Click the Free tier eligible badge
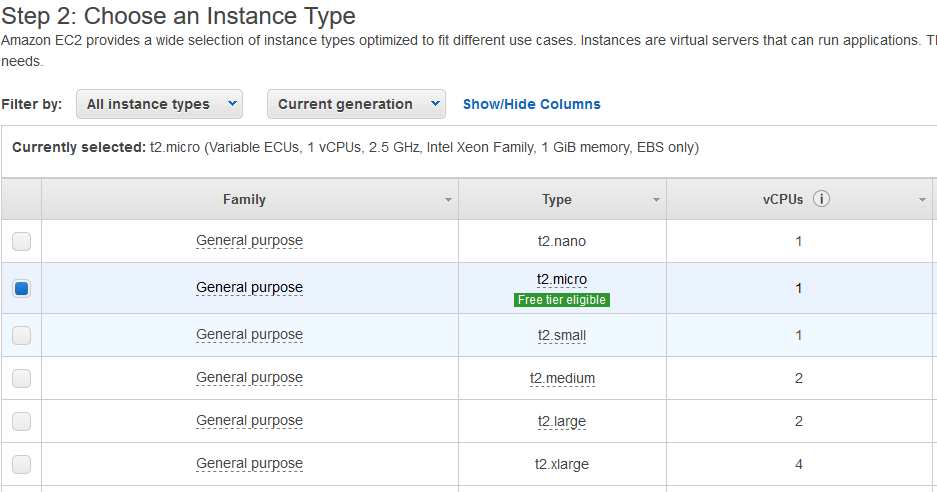This screenshot has width=937, height=492. [562, 300]
